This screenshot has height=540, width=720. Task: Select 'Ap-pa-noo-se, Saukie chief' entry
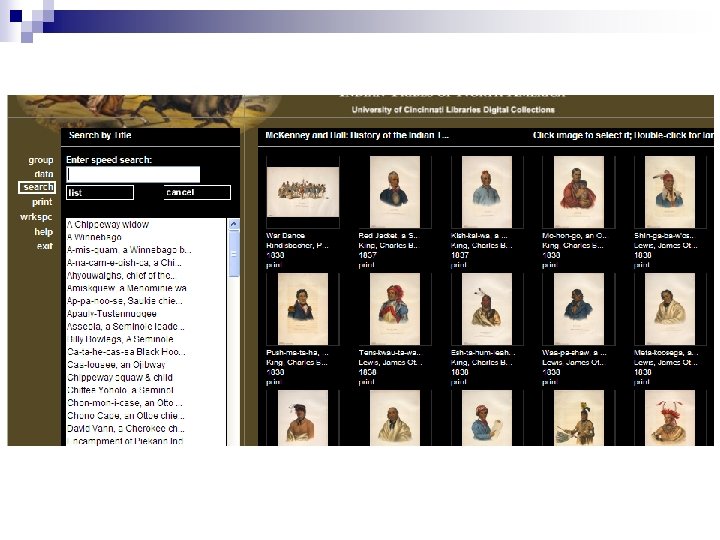(124, 301)
